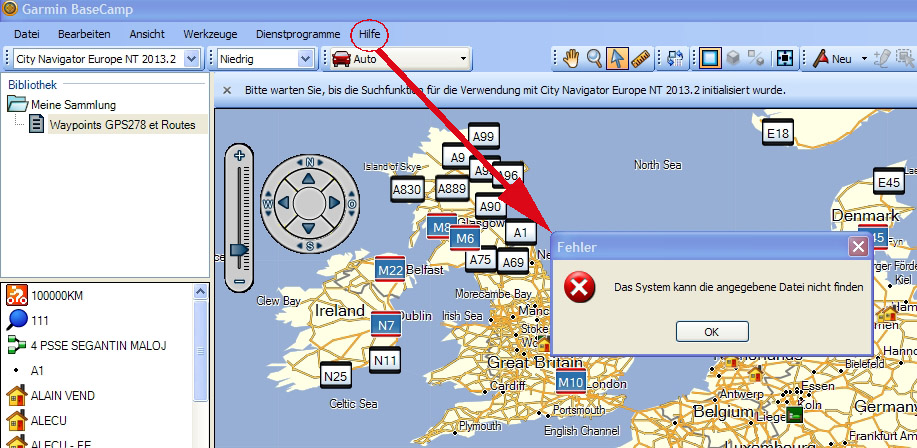
Task: Switch to 3D cube map view
Action: (x=733, y=58)
